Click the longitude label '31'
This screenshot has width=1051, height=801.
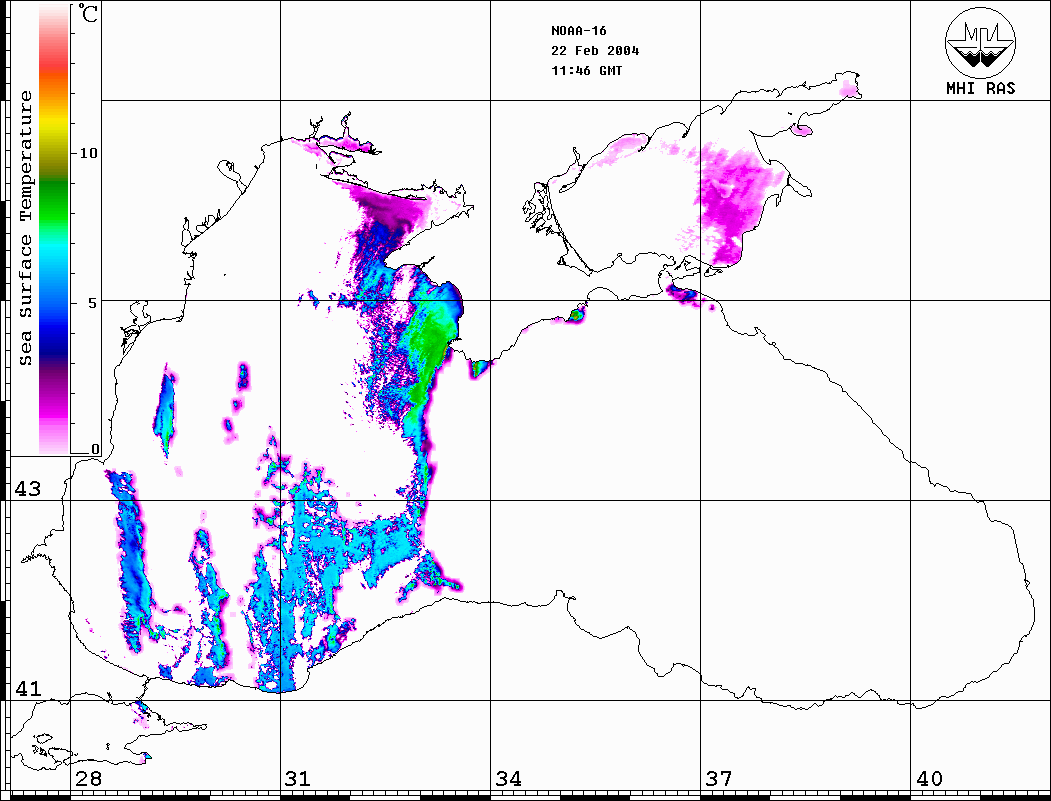tap(298, 779)
